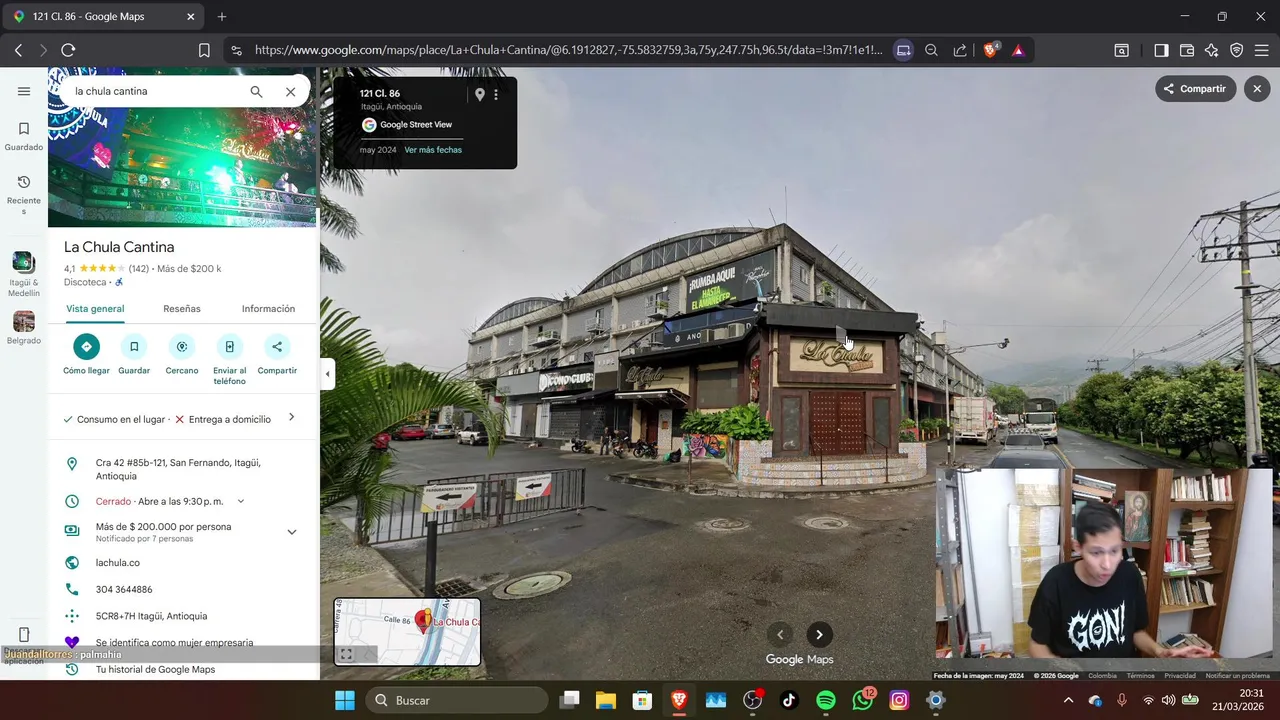Toggle the browser sidebar panel icon

(x=1161, y=50)
